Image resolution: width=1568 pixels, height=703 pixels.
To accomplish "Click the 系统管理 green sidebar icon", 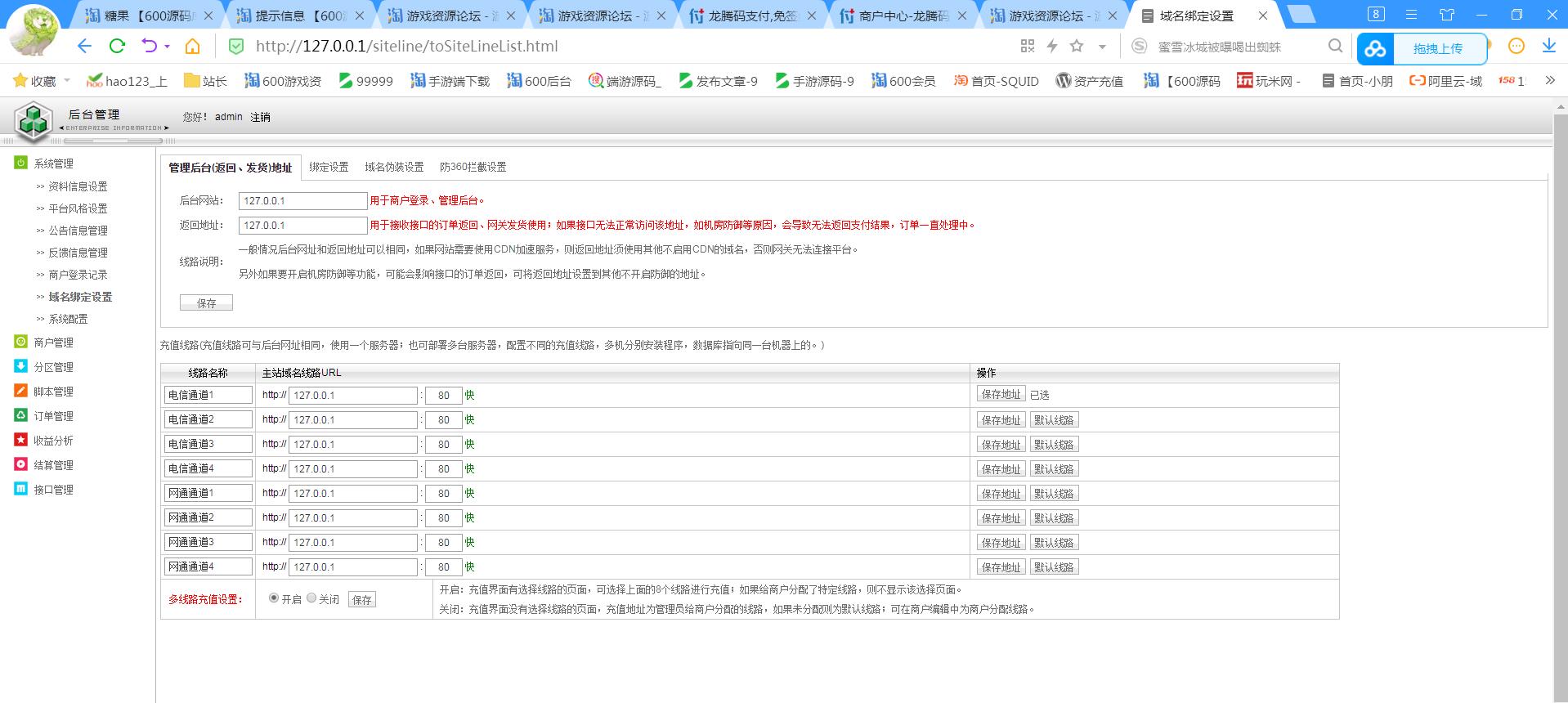I will pyautogui.click(x=21, y=163).
